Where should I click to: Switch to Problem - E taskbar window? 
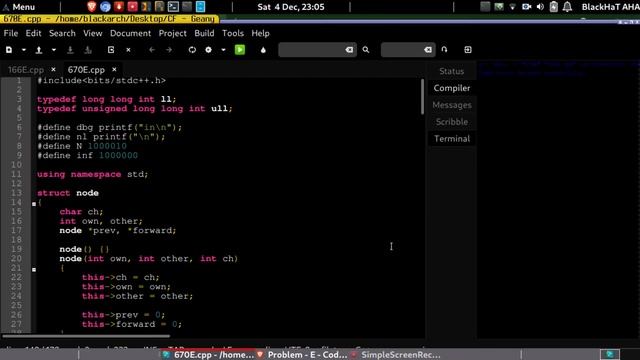302,355
